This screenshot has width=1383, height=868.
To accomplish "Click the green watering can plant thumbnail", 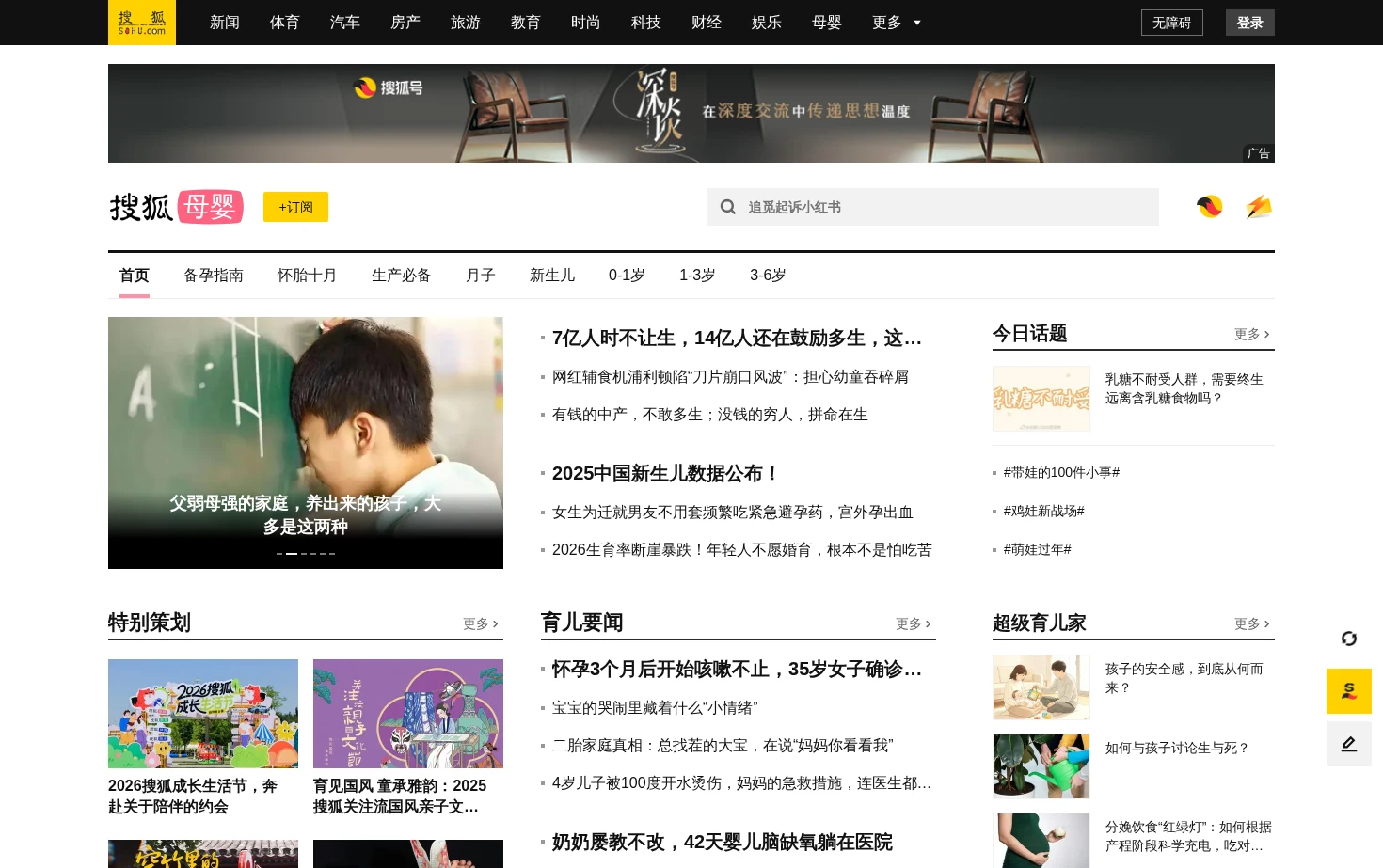I will [x=1041, y=766].
